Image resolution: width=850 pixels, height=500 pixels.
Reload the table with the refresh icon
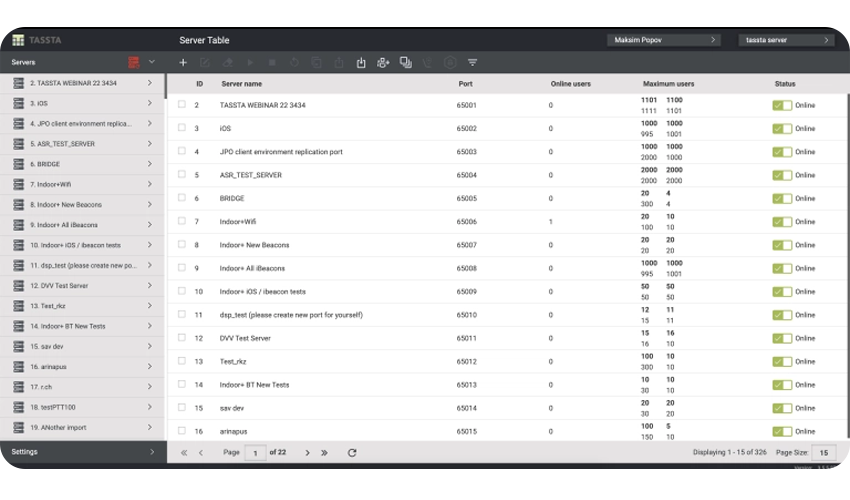point(352,452)
